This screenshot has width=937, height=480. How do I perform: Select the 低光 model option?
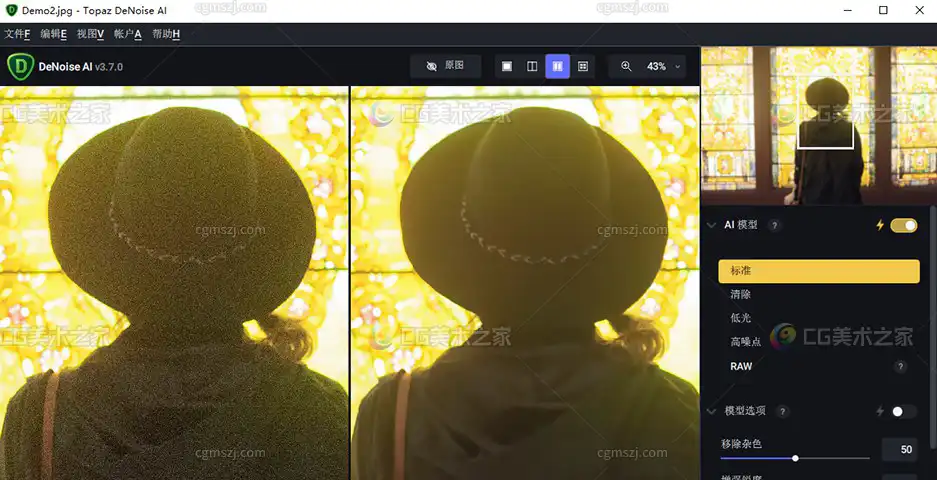click(740, 318)
